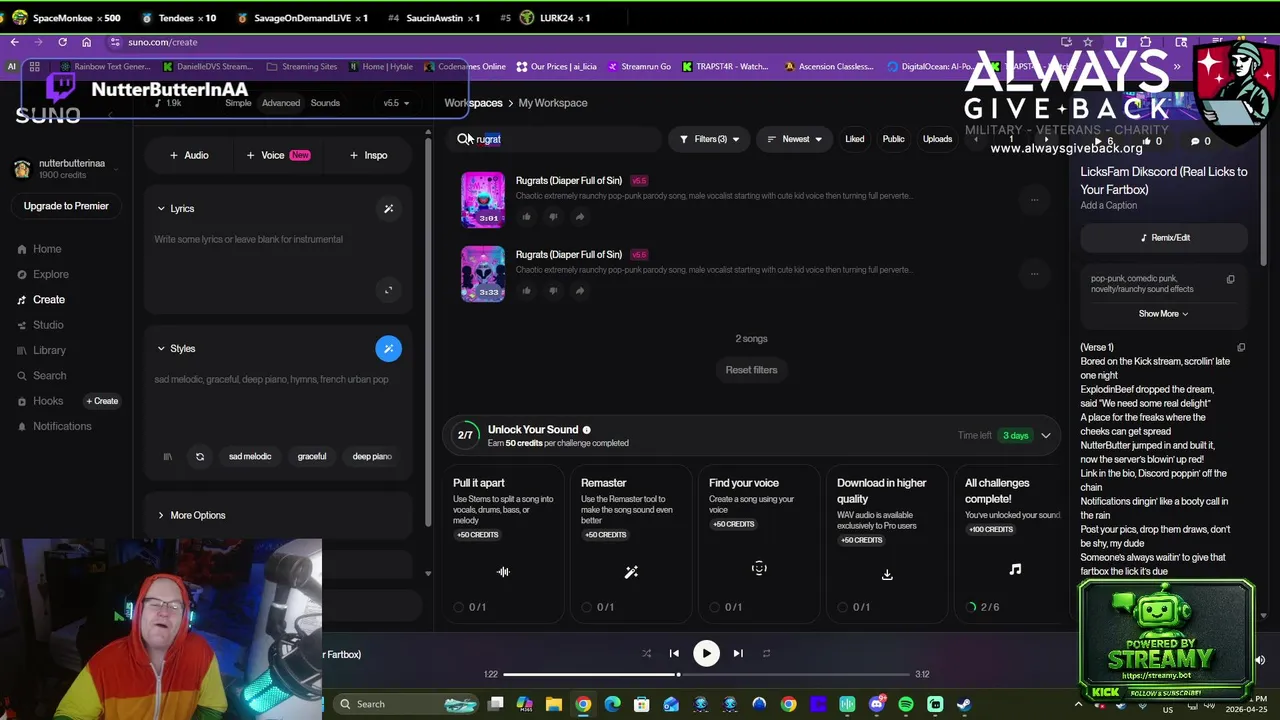Viewport: 1280px width, 720px height.
Task: Expand the lyrics box with the resize icon
Action: click(388, 291)
